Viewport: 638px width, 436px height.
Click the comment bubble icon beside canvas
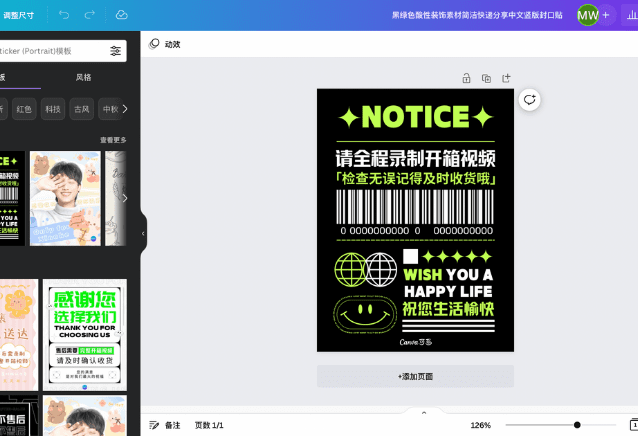pyautogui.click(x=529, y=100)
